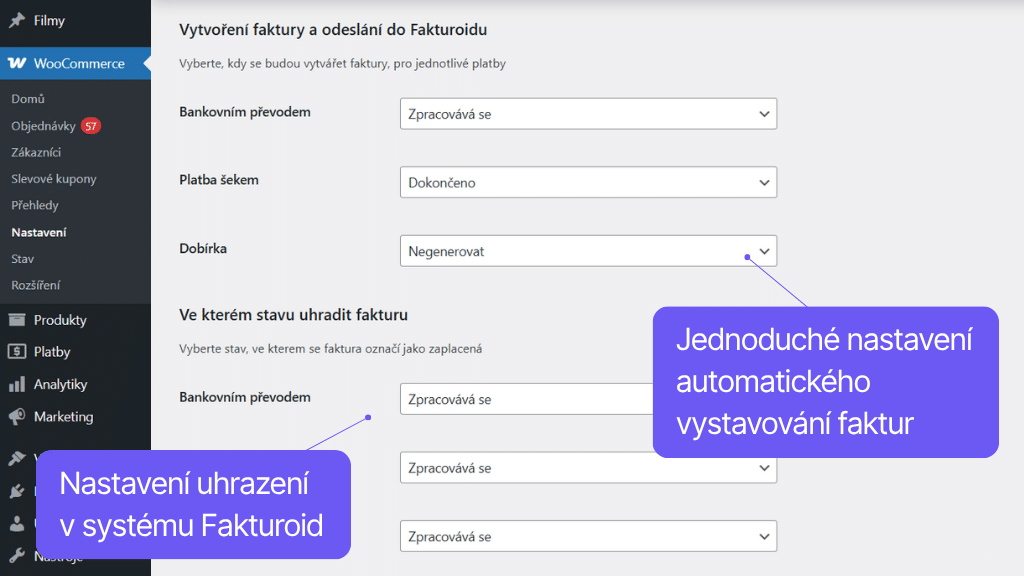This screenshot has height=576, width=1024.
Task: Select Zákazníci in the sidebar
Action: [x=36, y=152]
